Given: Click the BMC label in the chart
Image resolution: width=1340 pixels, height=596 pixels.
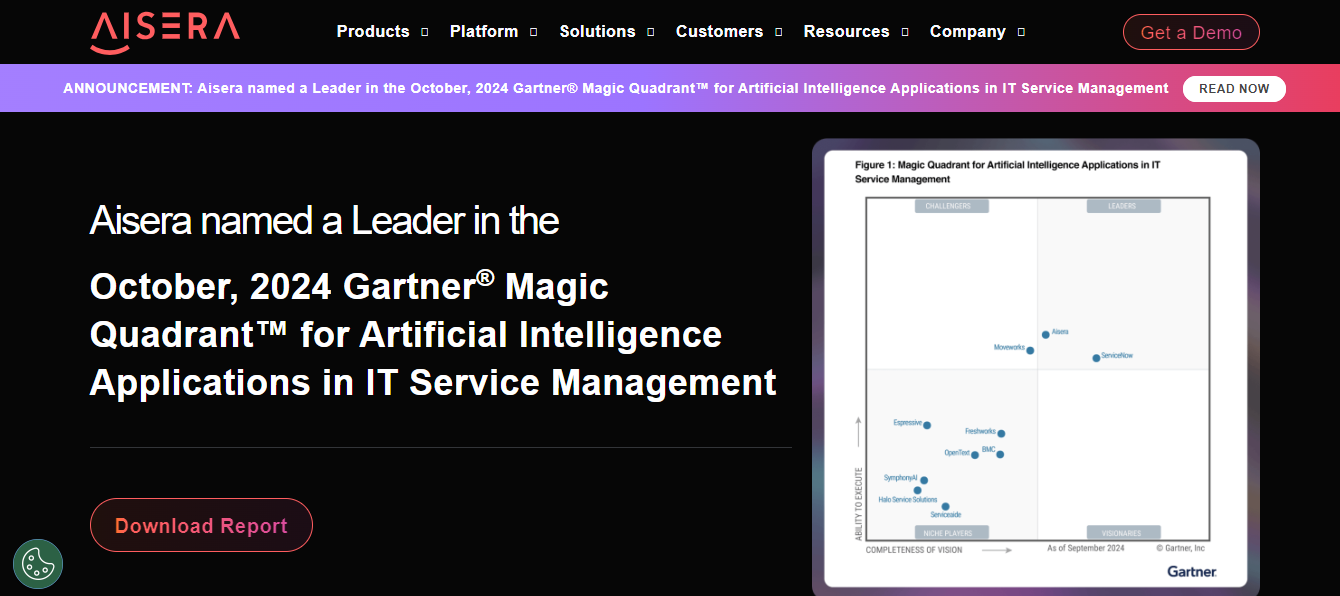Looking at the screenshot, I should click(x=988, y=449).
